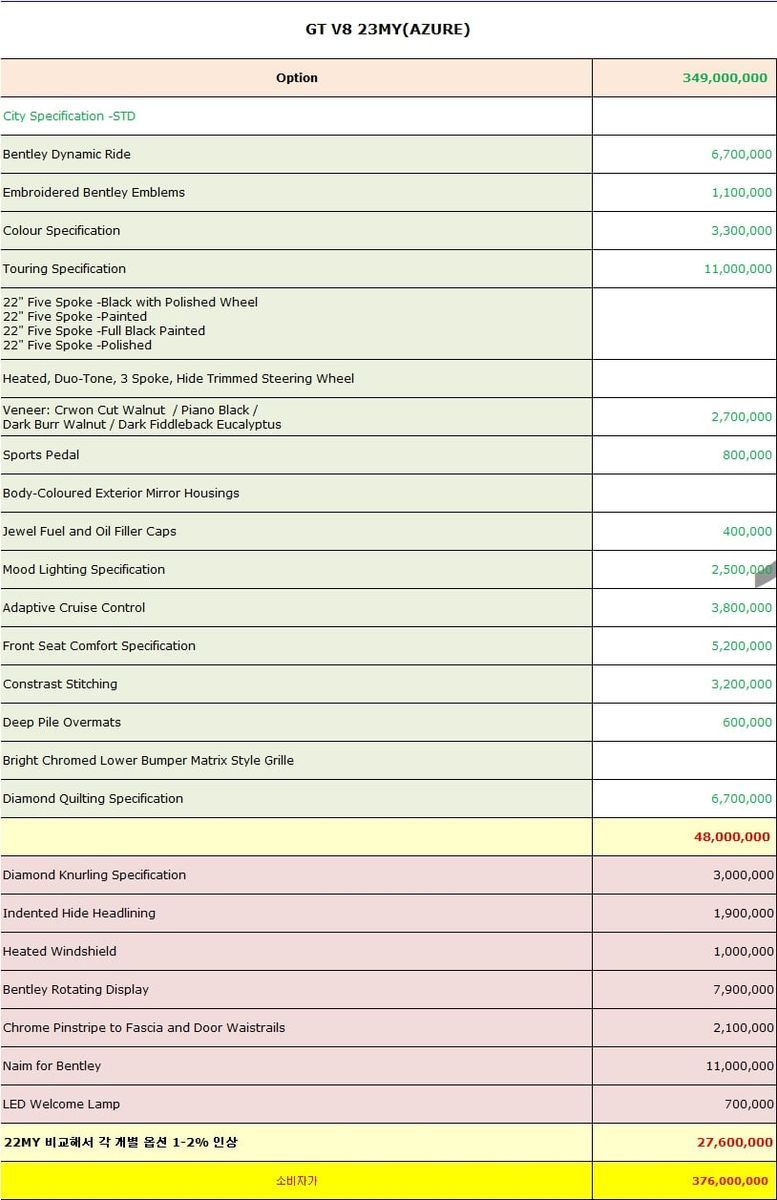Image resolution: width=777 pixels, height=1200 pixels.
Task: Click Heated Windshield price 1,000,000
Action: click(743, 952)
